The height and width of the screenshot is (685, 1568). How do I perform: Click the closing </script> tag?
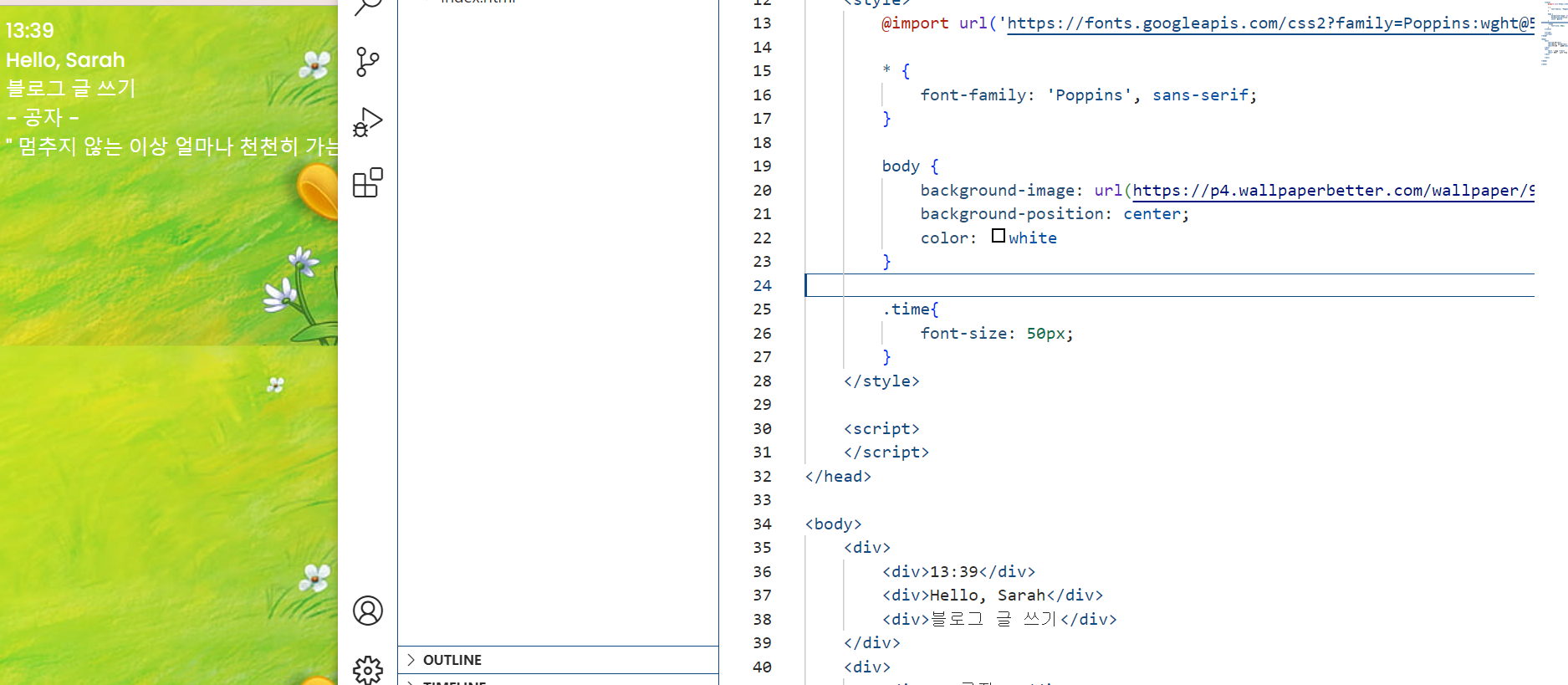pyautogui.click(x=886, y=452)
